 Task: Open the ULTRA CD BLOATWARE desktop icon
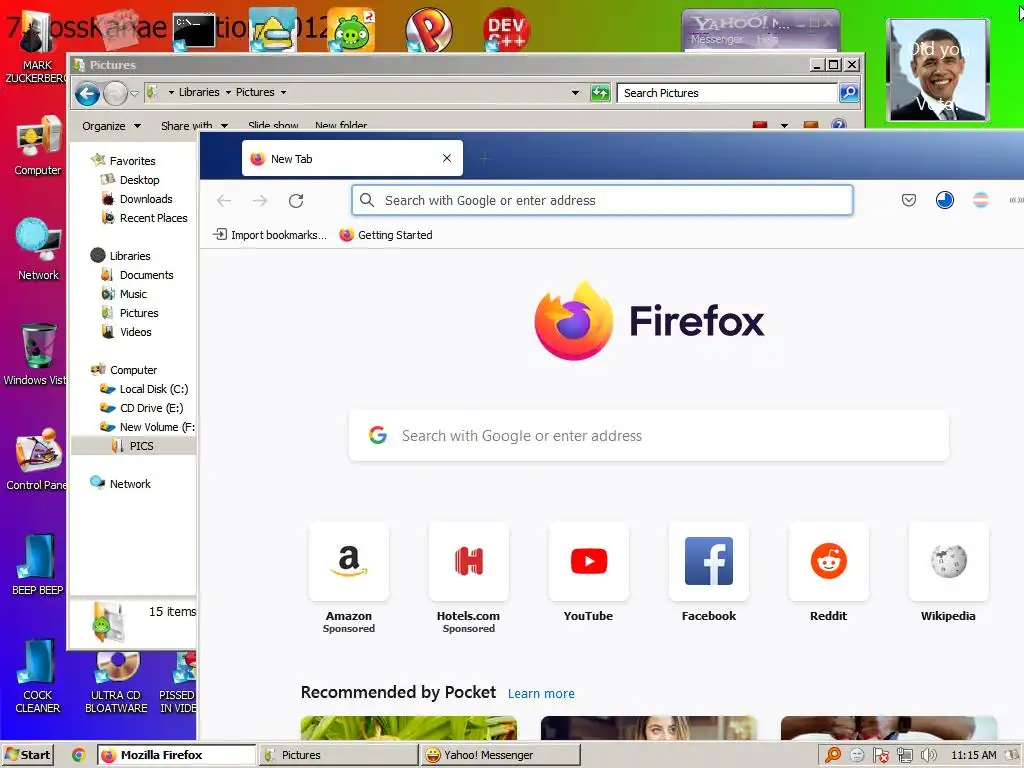tap(116, 683)
